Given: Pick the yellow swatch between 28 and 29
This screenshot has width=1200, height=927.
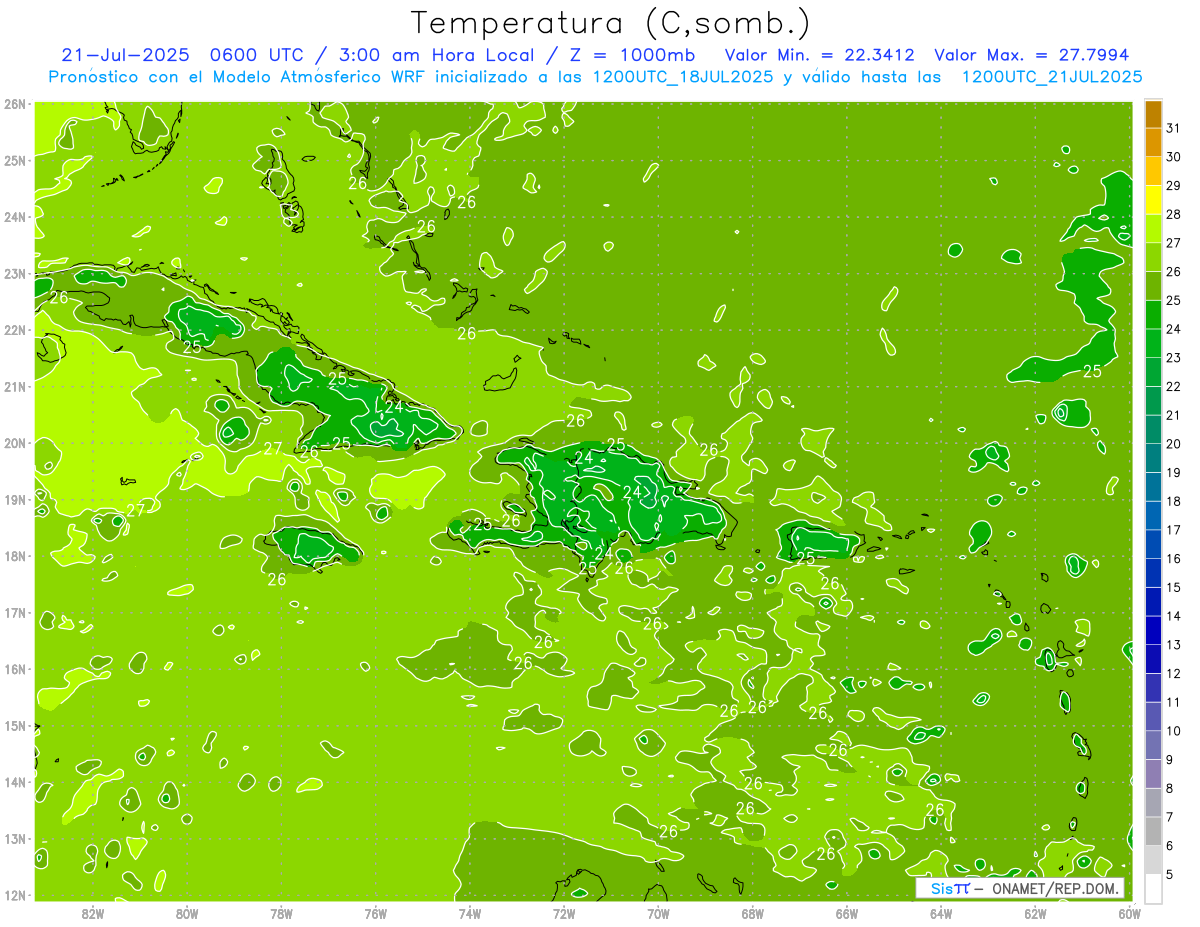Looking at the screenshot, I should (1153, 200).
